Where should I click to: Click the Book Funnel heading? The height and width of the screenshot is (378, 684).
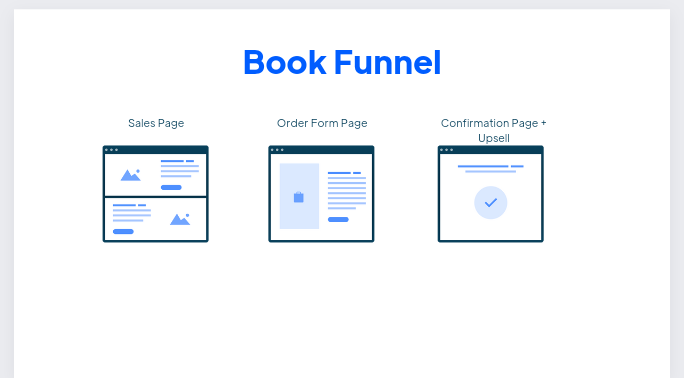click(342, 62)
